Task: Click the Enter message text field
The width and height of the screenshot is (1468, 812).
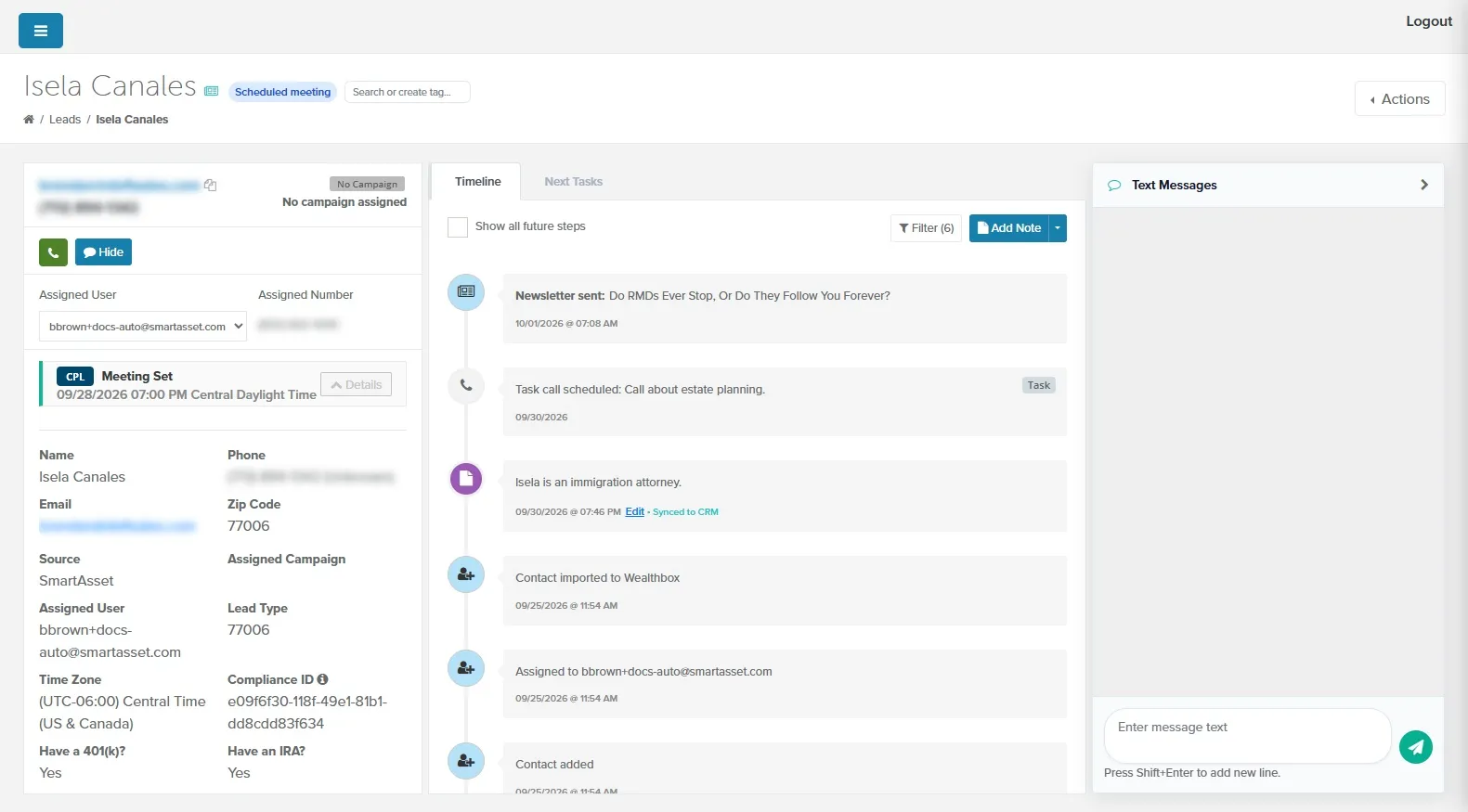Action: [1247, 736]
